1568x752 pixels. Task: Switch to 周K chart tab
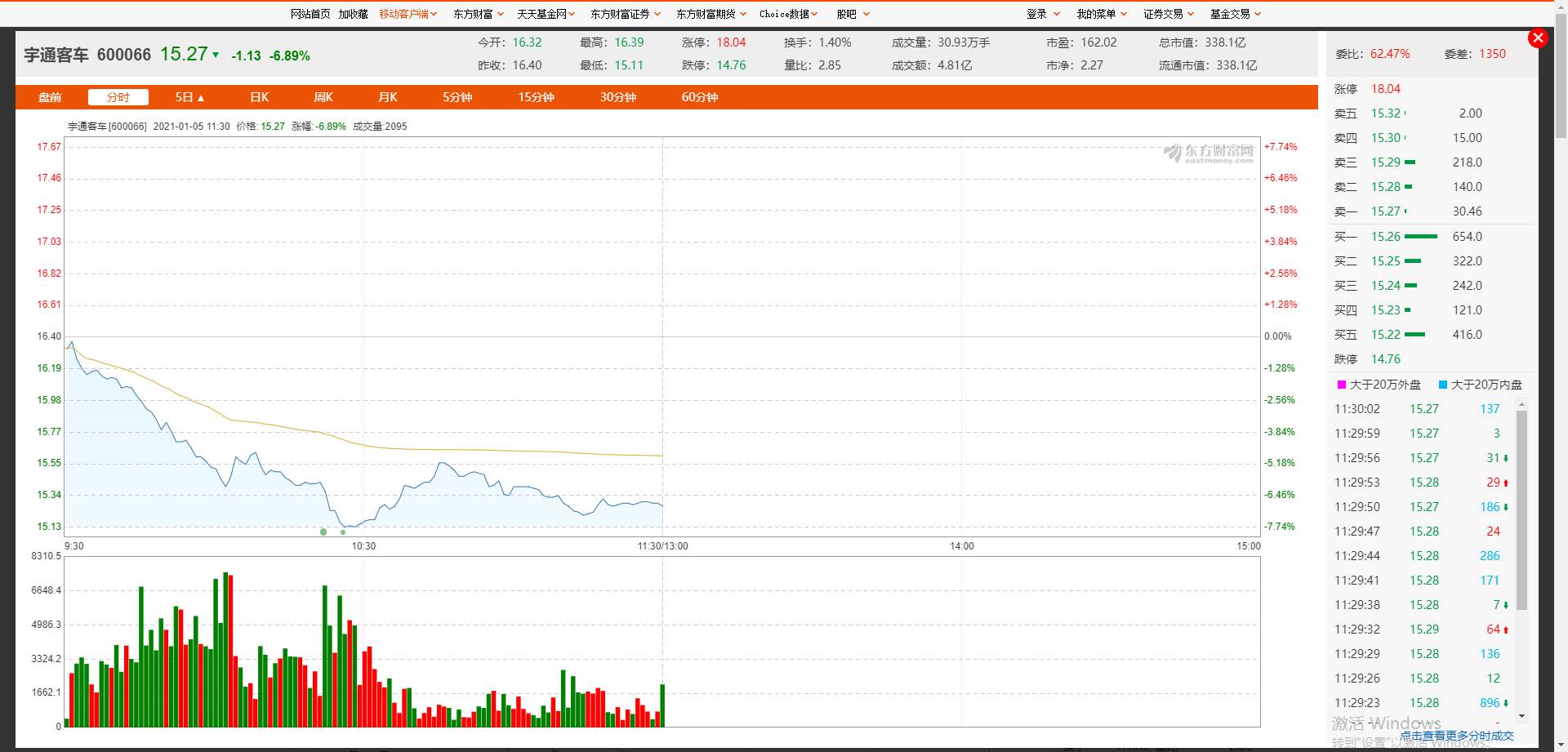[x=323, y=97]
